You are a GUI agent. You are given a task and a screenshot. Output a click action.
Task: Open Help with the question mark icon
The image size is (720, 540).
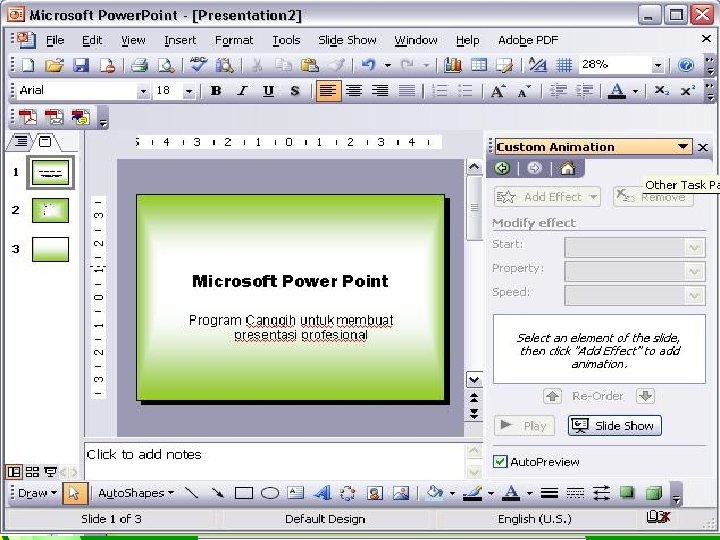[x=686, y=65]
